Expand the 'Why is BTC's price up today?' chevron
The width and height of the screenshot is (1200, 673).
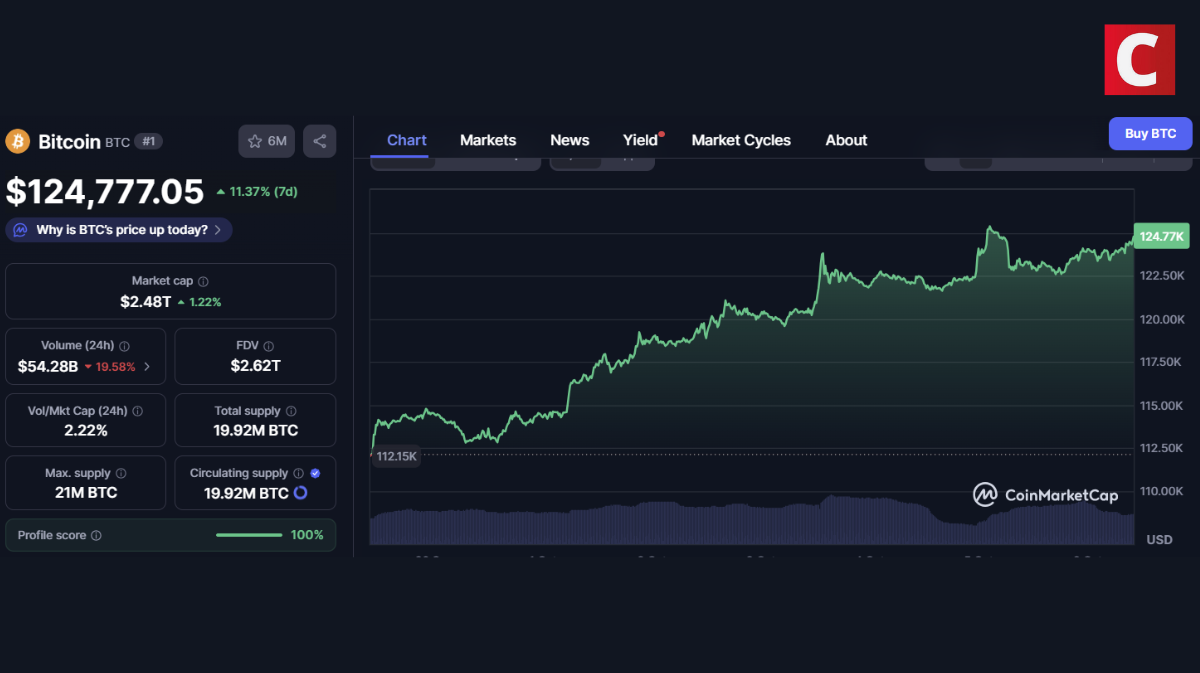pyautogui.click(x=218, y=230)
